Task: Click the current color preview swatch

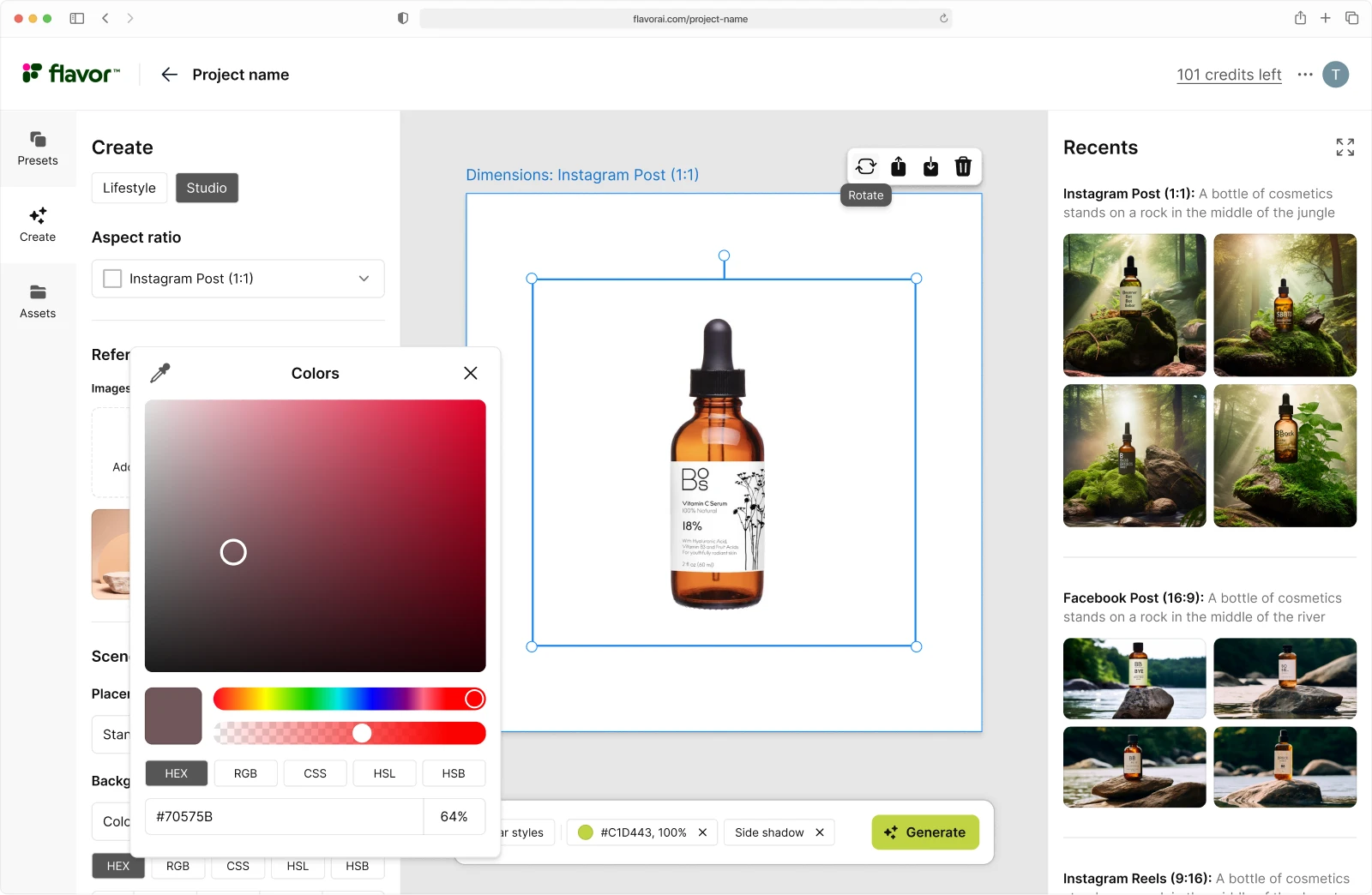Action: pyautogui.click(x=173, y=716)
